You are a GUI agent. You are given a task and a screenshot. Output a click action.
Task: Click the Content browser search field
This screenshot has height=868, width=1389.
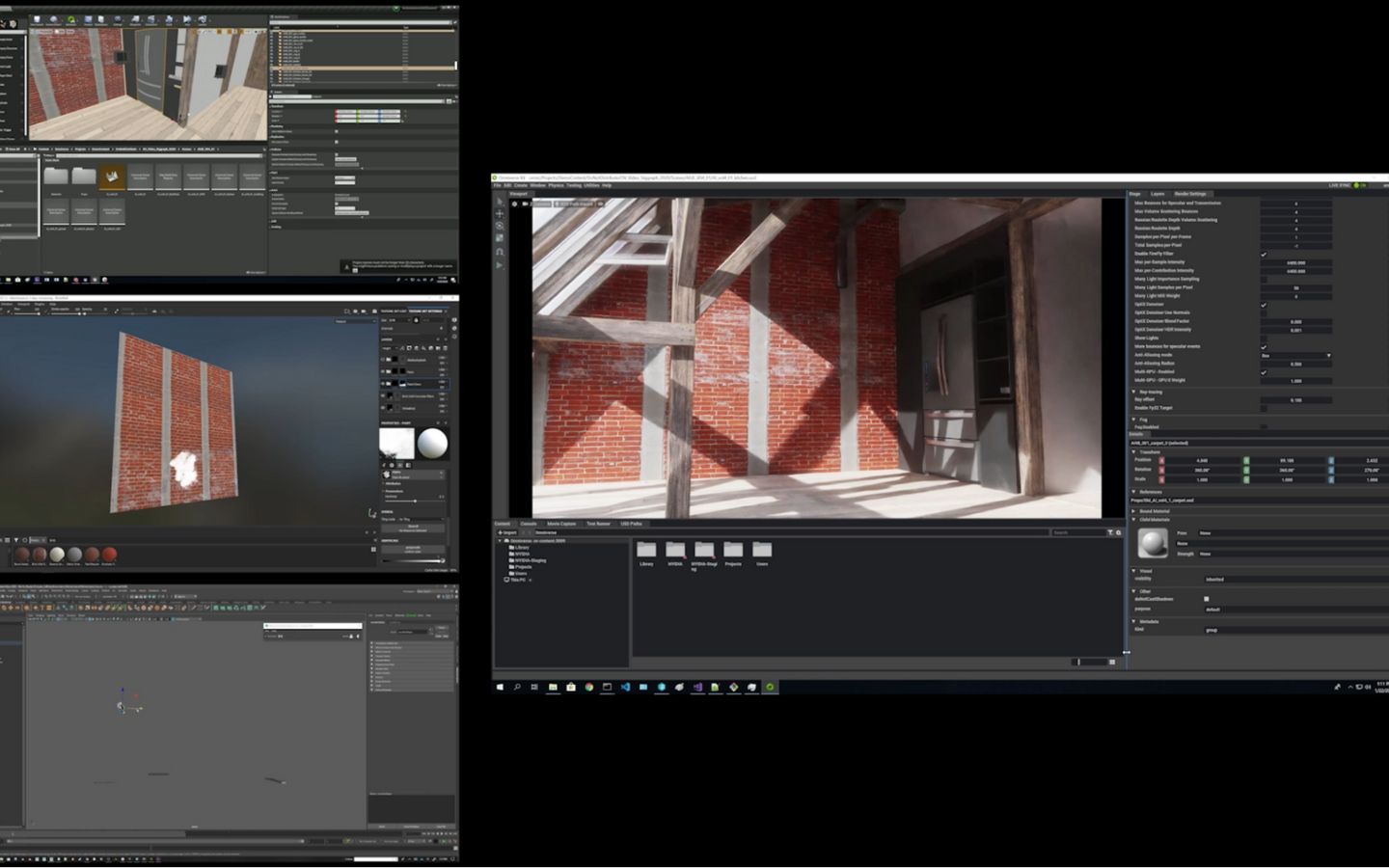1077,532
